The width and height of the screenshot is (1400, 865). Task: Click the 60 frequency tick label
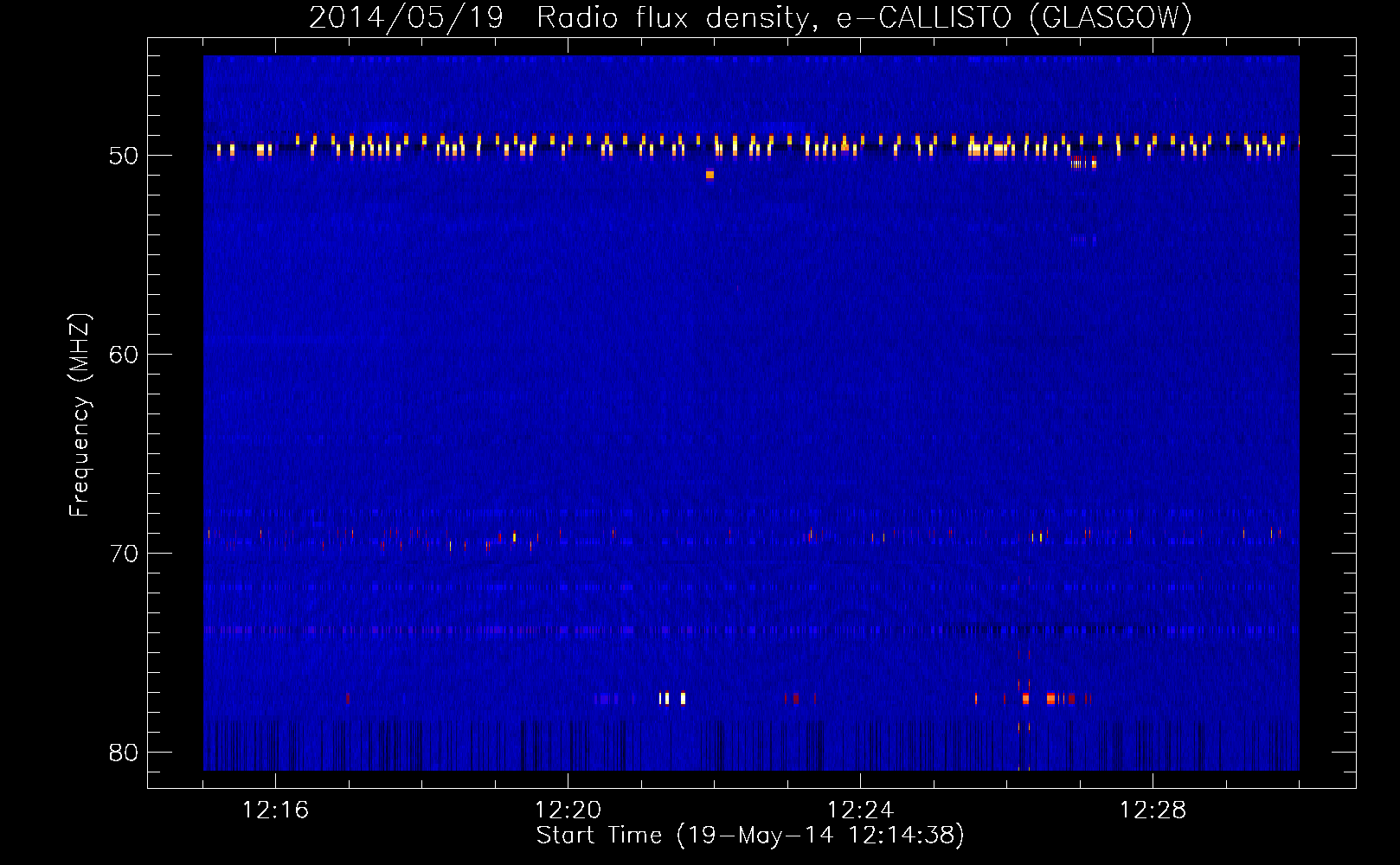click(124, 355)
